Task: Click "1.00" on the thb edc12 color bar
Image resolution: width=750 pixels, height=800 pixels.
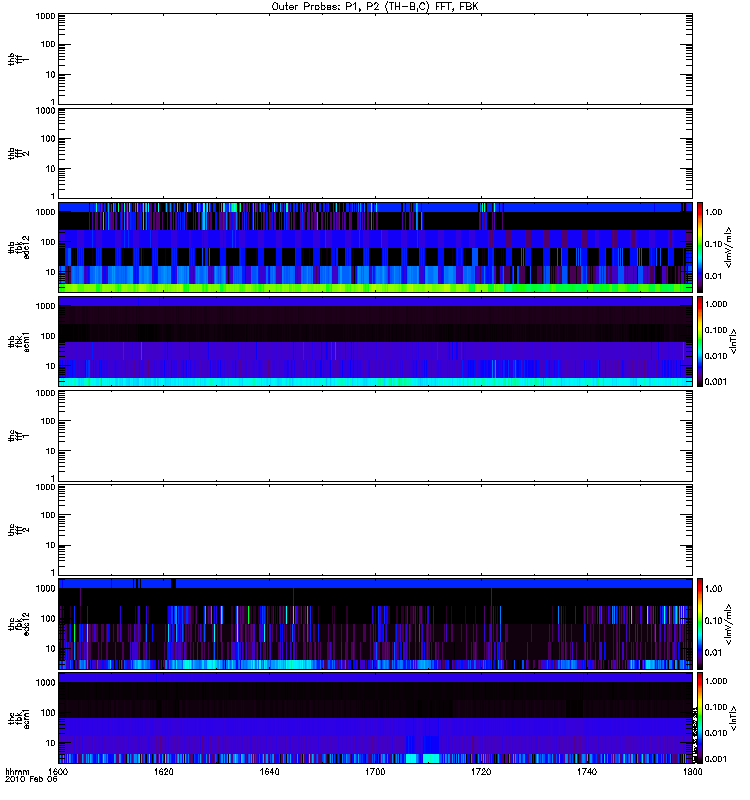Action: 713,212
